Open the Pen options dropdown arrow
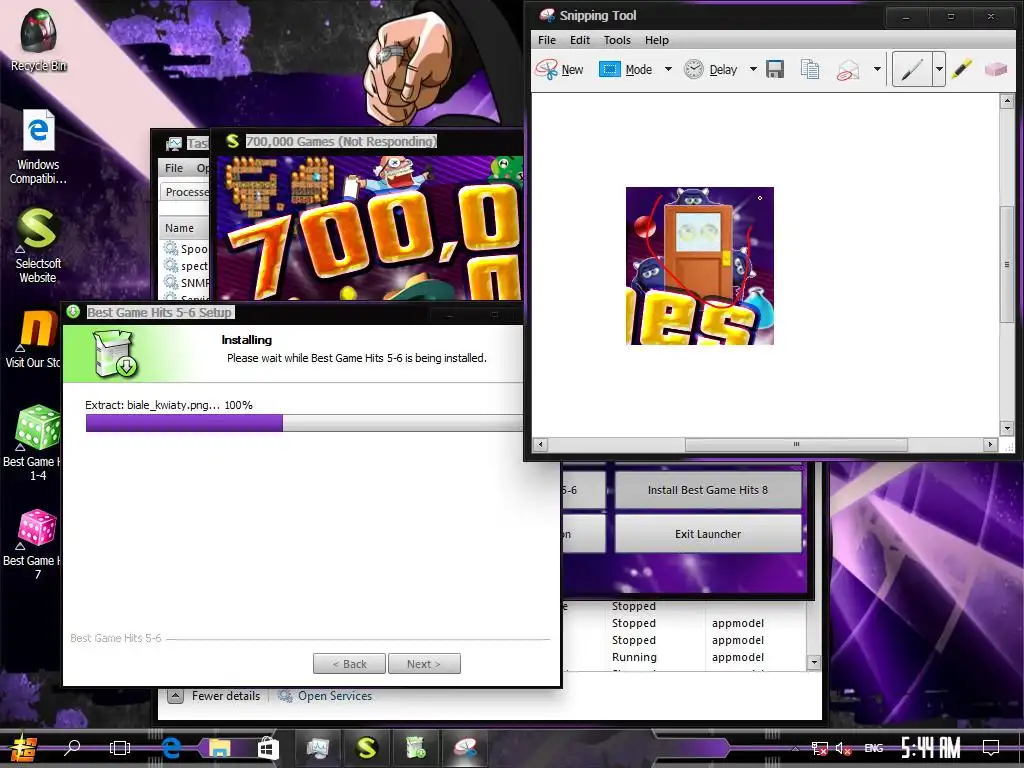1024x768 pixels. click(x=939, y=69)
